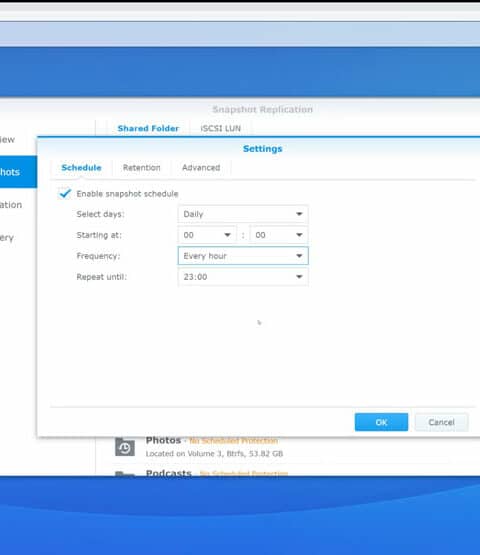Image resolution: width=480 pixels, height=555 pixels.
Task: Open the Frequency dropdown showing Every hour
Action: [243, 256]
